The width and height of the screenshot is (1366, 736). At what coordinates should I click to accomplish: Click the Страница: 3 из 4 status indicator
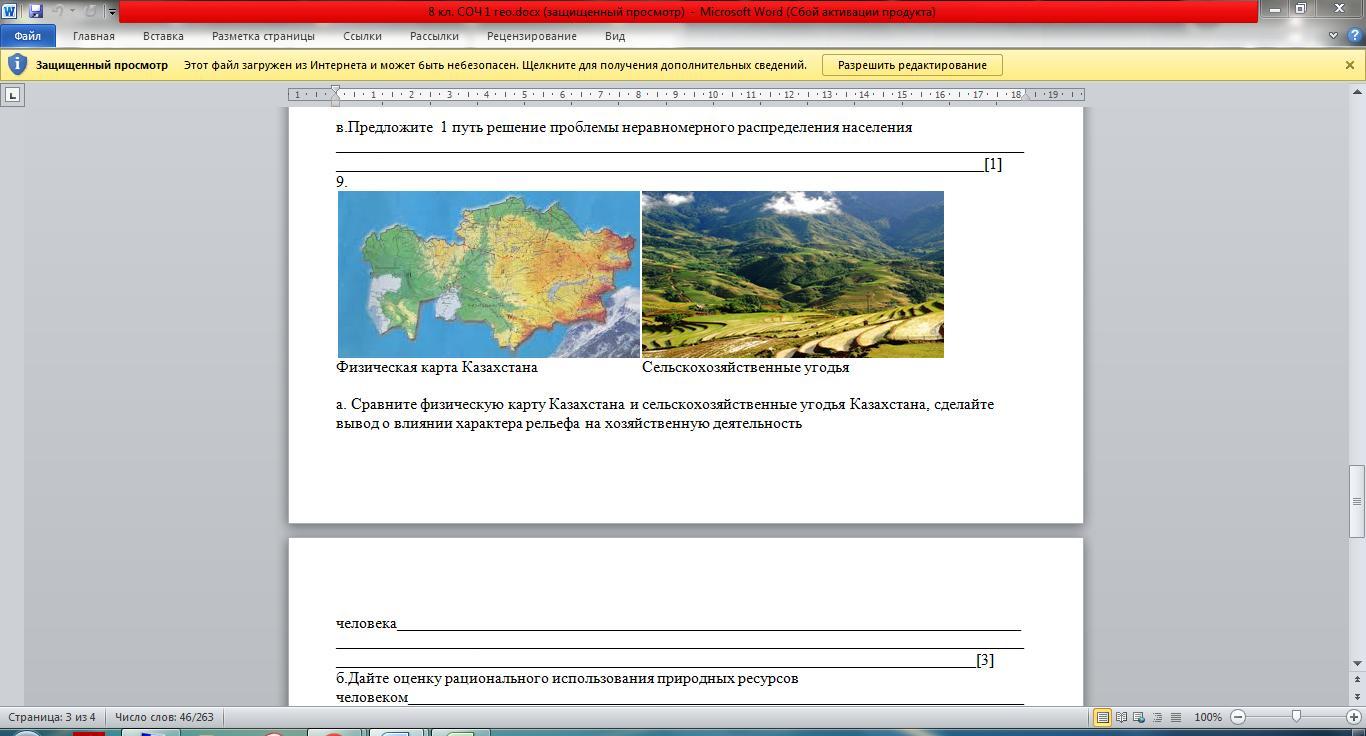coord(52,717)
